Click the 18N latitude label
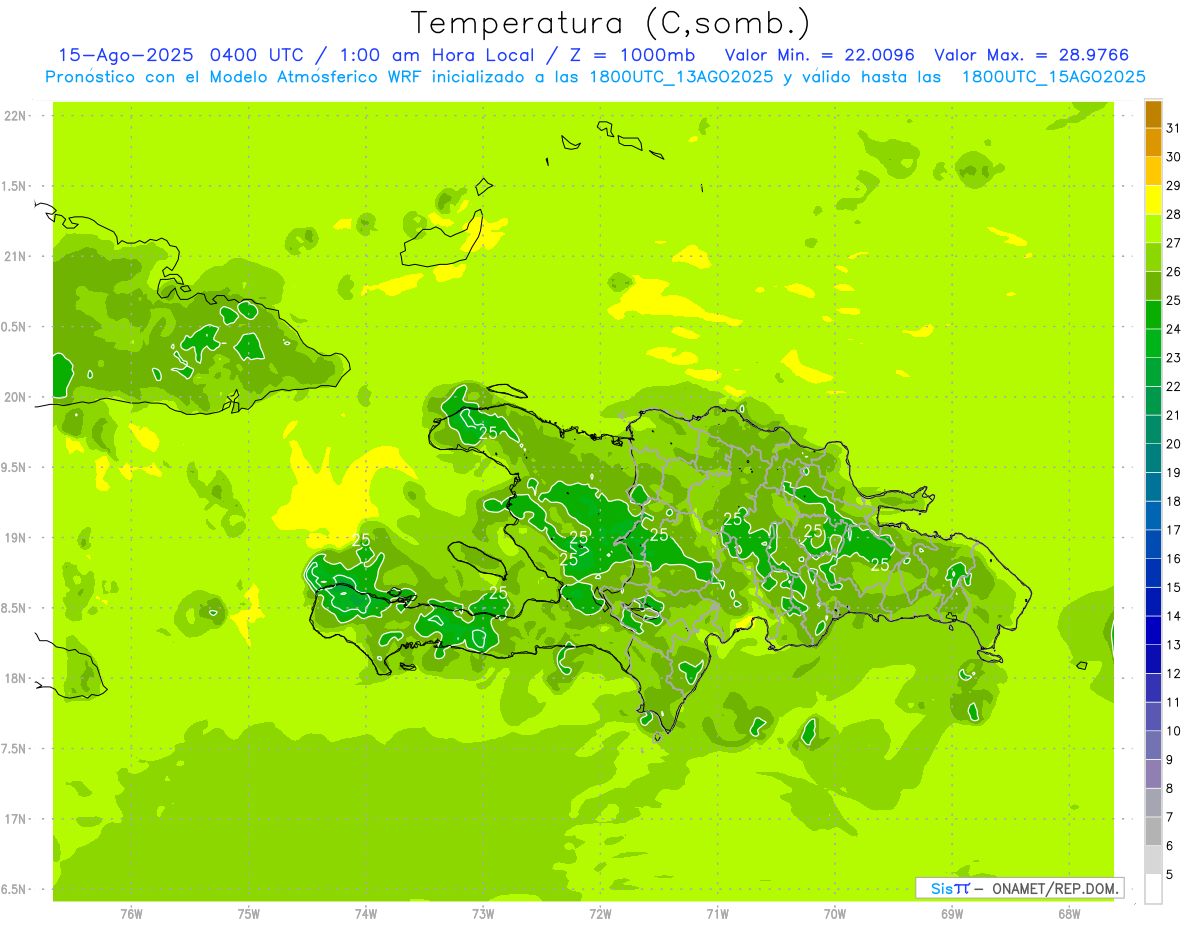 point(17,678)
